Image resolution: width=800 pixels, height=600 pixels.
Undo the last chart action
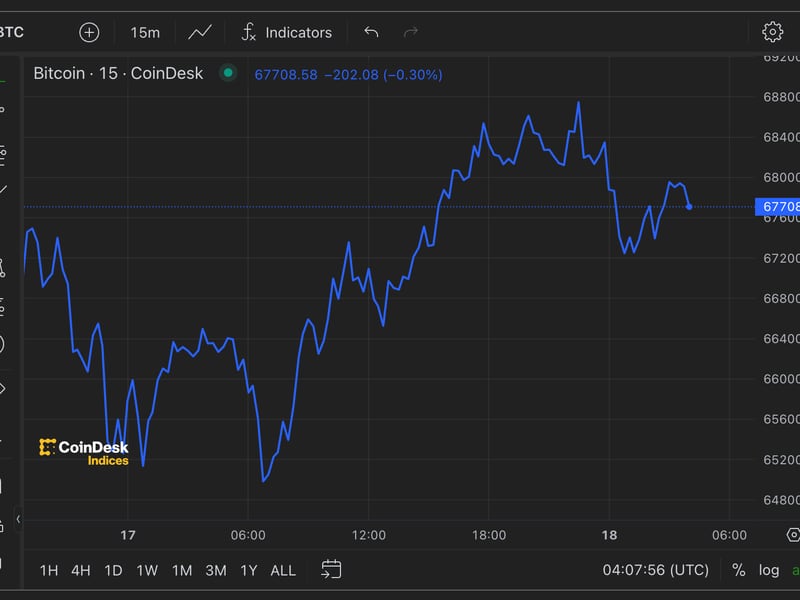(x=371, y=32)
